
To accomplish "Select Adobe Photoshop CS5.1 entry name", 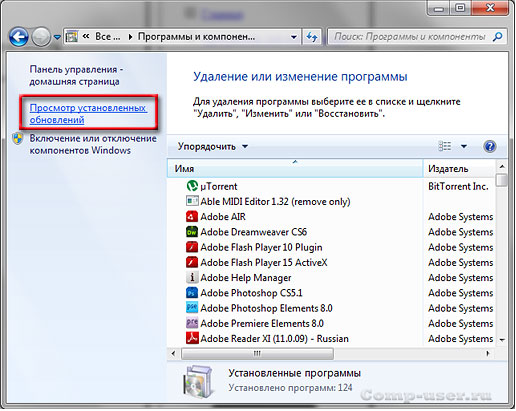I will coord(252,293).
